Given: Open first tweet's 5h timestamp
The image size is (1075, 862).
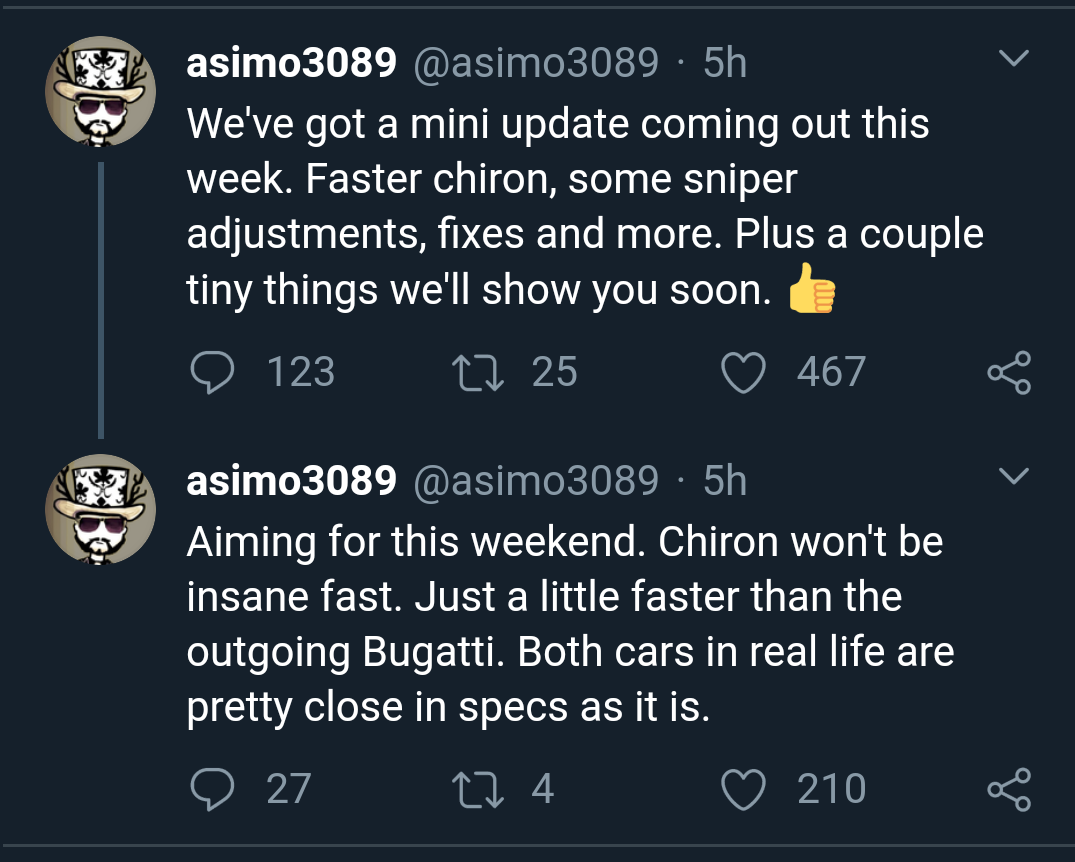Looking at the screenshot, I should point(725,64).
